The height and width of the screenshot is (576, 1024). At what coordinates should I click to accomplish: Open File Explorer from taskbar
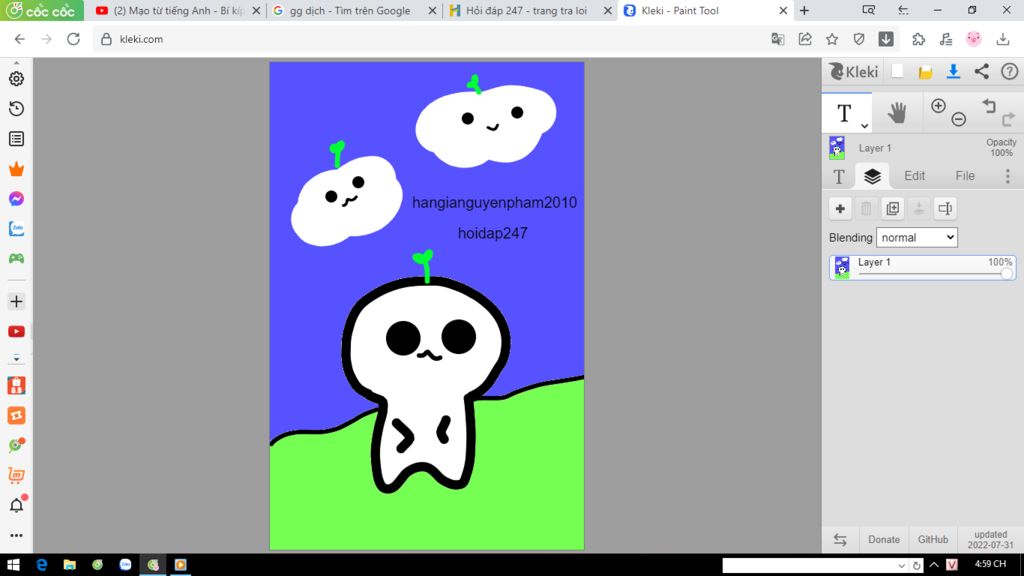(x=69, y=564)
